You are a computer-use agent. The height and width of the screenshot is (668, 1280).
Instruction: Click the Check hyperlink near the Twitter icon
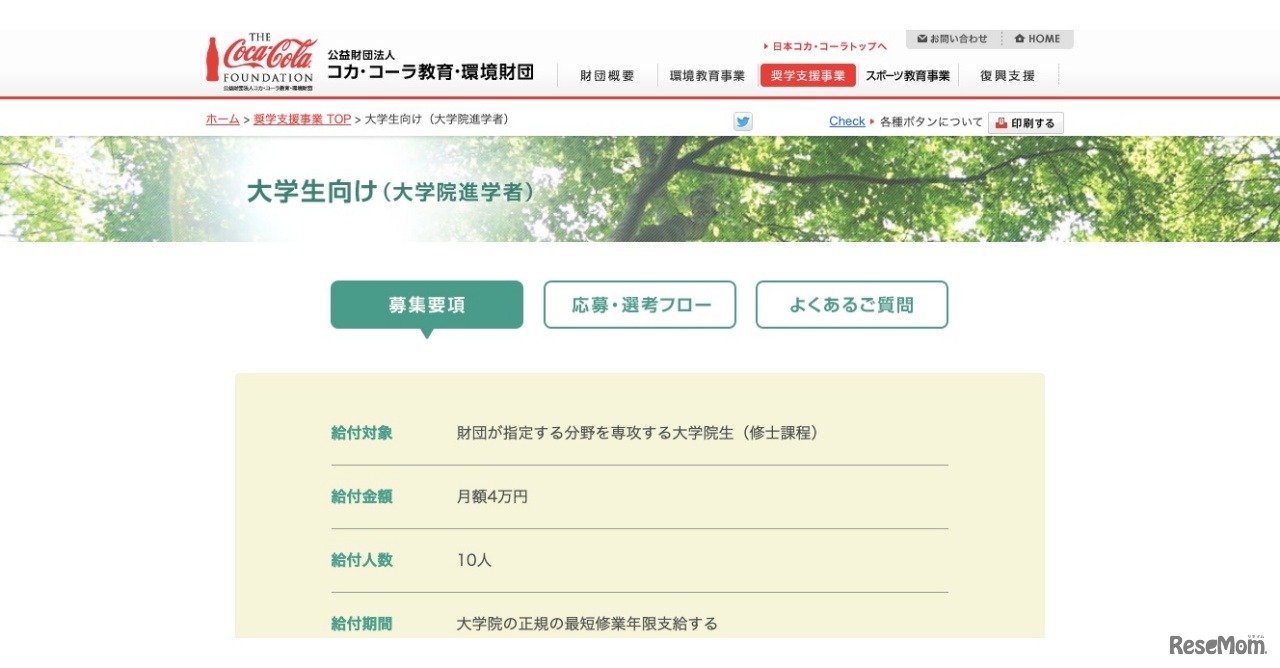click(x=847, y=121)
